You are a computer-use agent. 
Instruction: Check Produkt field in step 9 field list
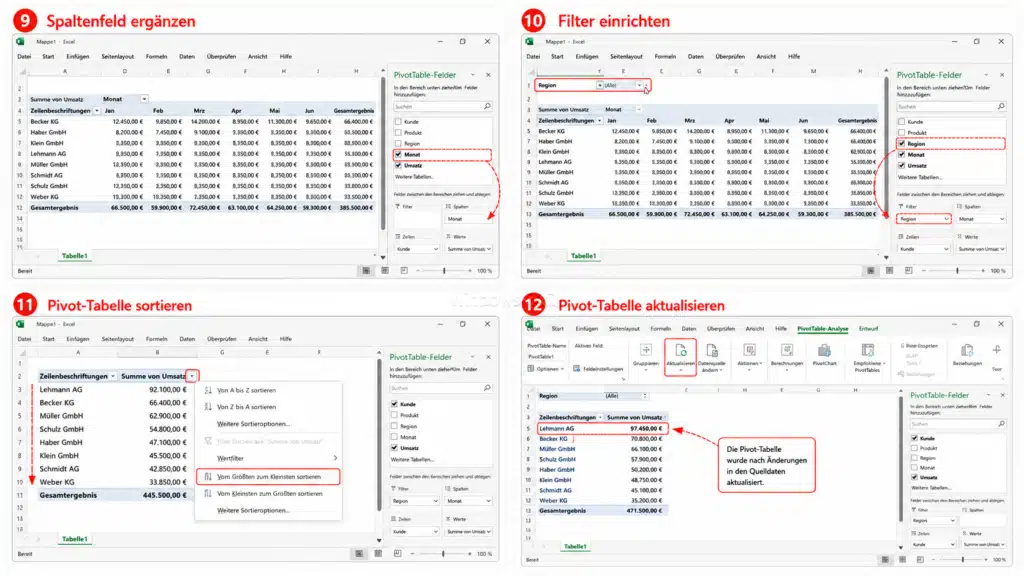click(398, 133)
